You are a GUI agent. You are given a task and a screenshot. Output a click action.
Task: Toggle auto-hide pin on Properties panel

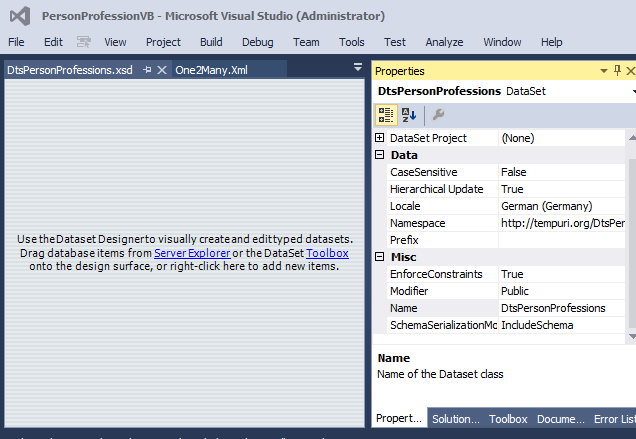[617, 71]
